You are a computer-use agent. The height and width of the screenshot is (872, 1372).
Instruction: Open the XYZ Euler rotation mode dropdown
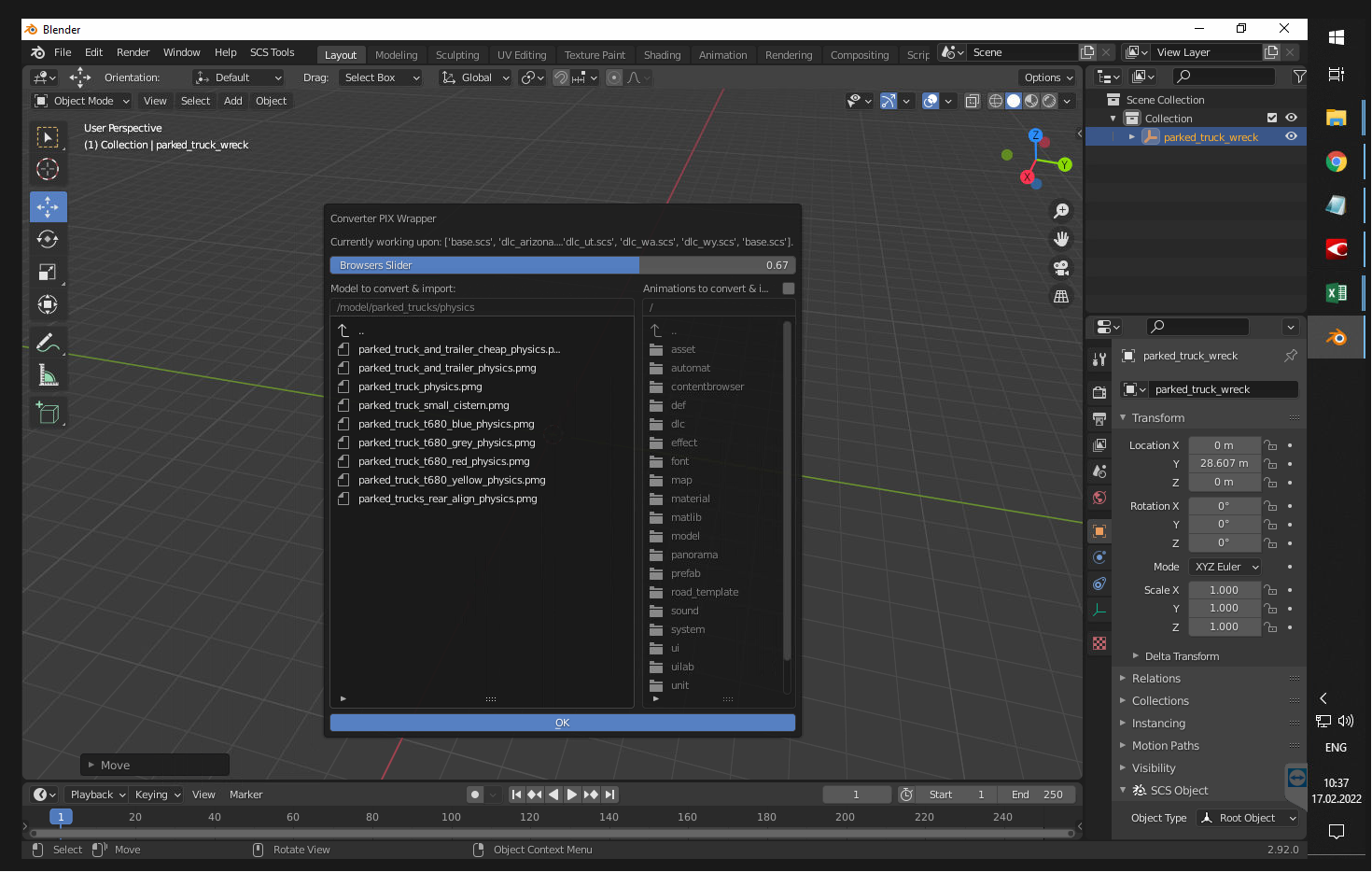1226,567
